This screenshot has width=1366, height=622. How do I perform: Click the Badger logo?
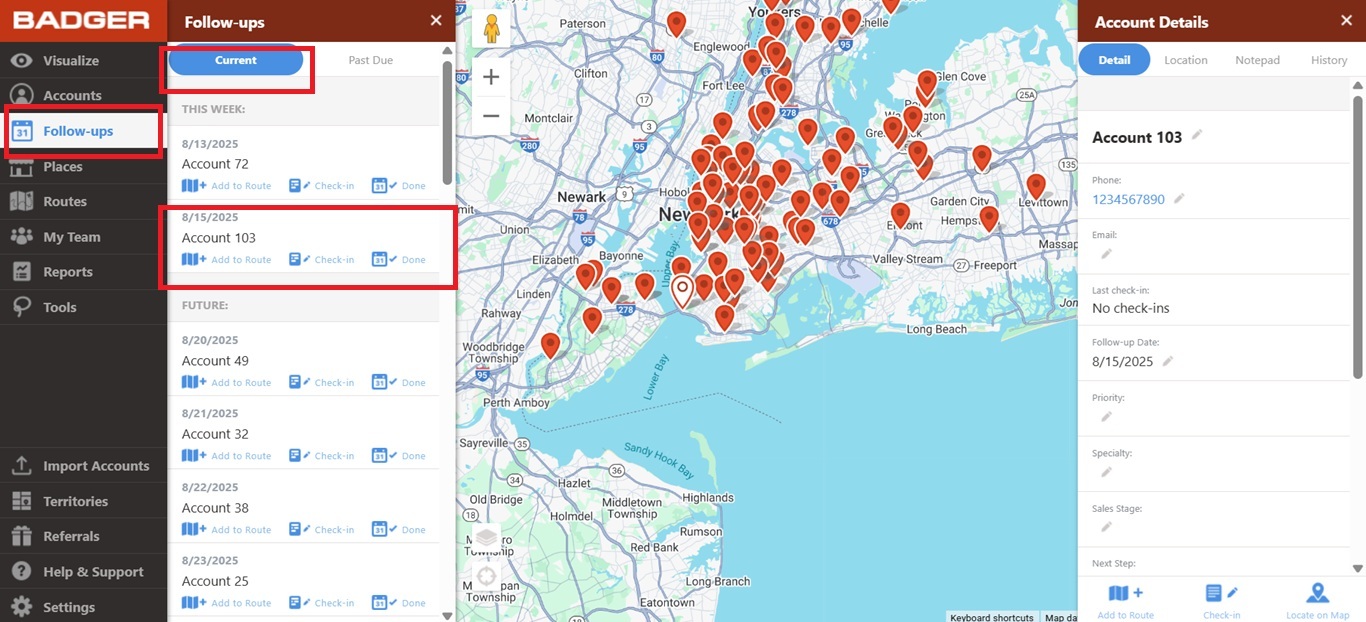coord(82,20)
